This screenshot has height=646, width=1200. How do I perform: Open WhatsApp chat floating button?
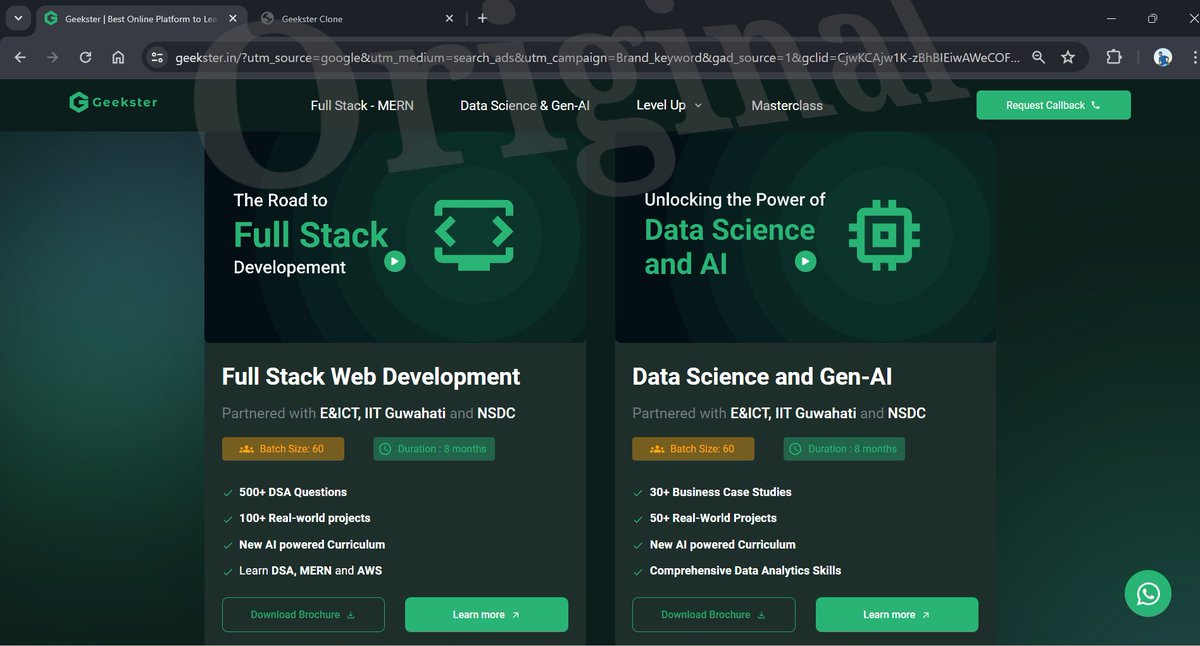[1148, 594]
